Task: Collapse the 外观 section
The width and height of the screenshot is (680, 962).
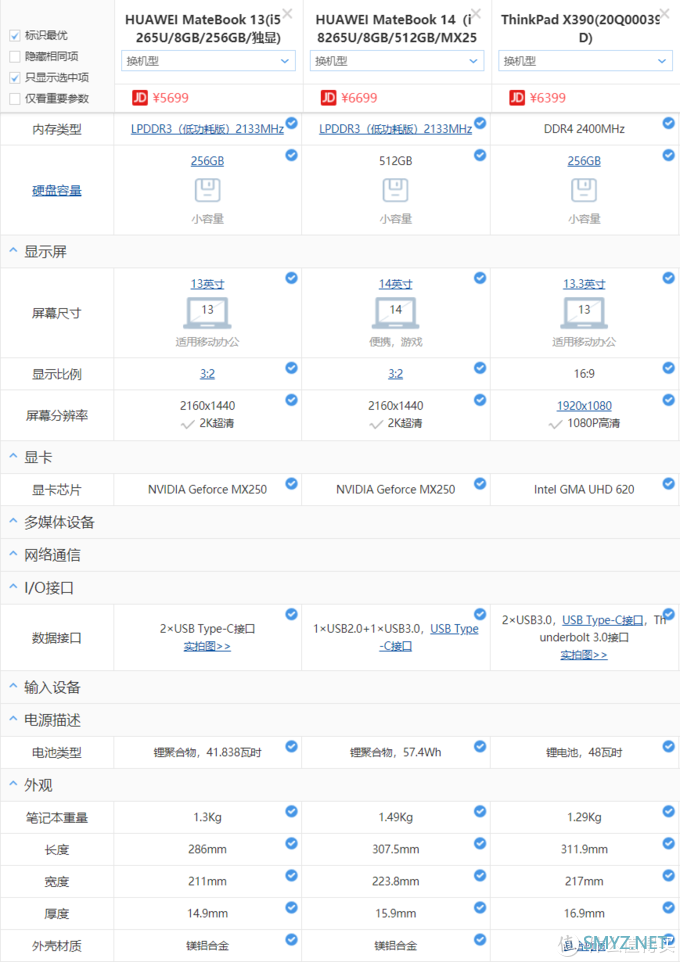Action: point(14,784)
